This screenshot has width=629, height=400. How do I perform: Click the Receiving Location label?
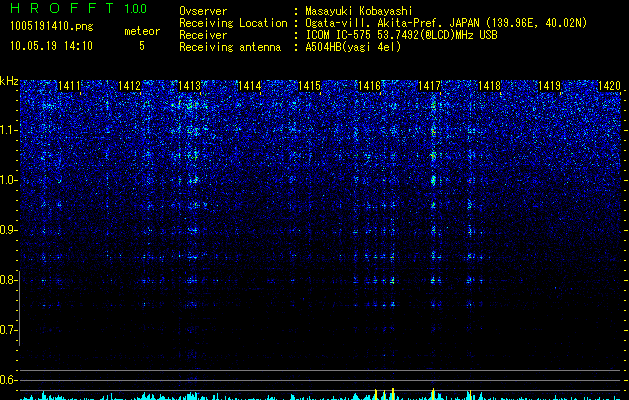[233, 23]
